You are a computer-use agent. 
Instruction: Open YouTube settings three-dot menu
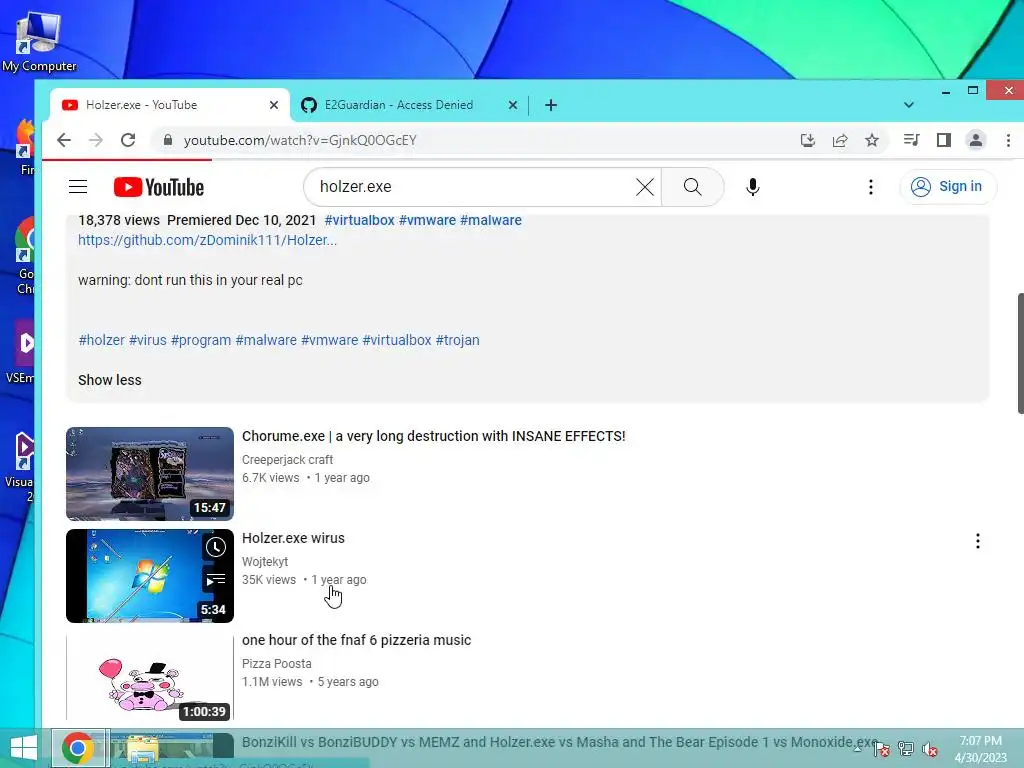[871, 187]
